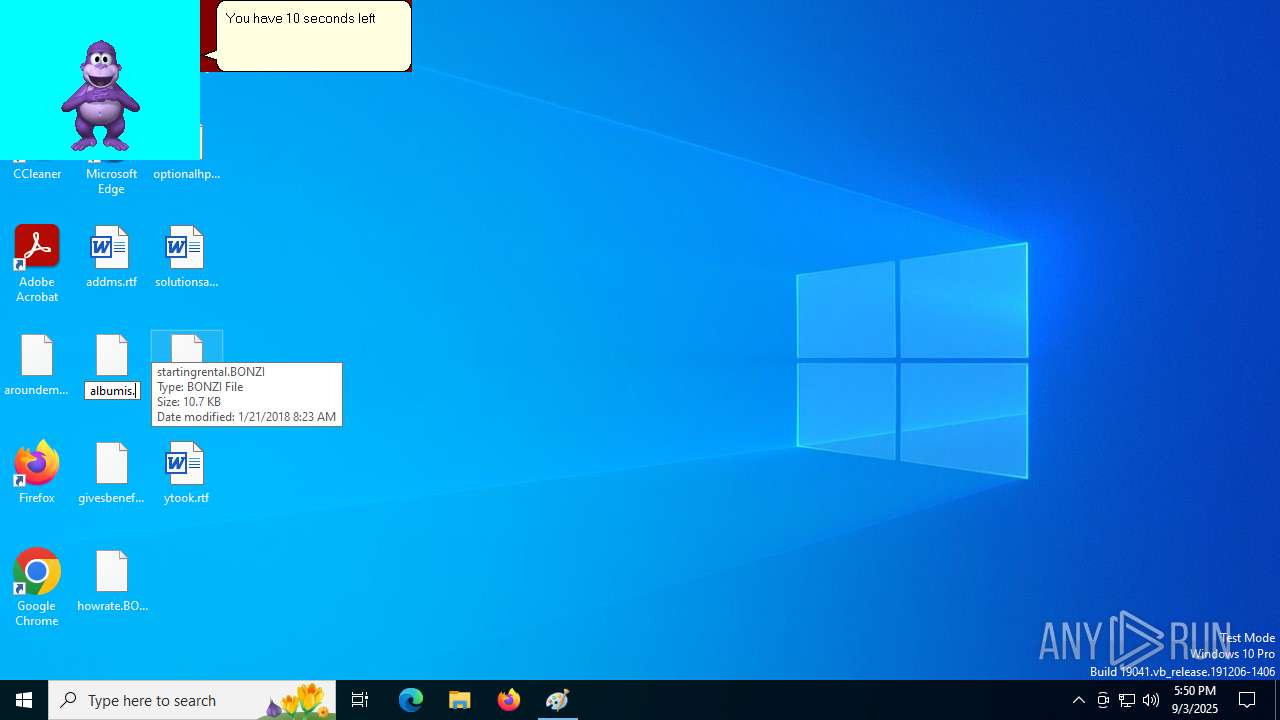
Task: Click the albumis. rename text field
Action: pos(112,391)
